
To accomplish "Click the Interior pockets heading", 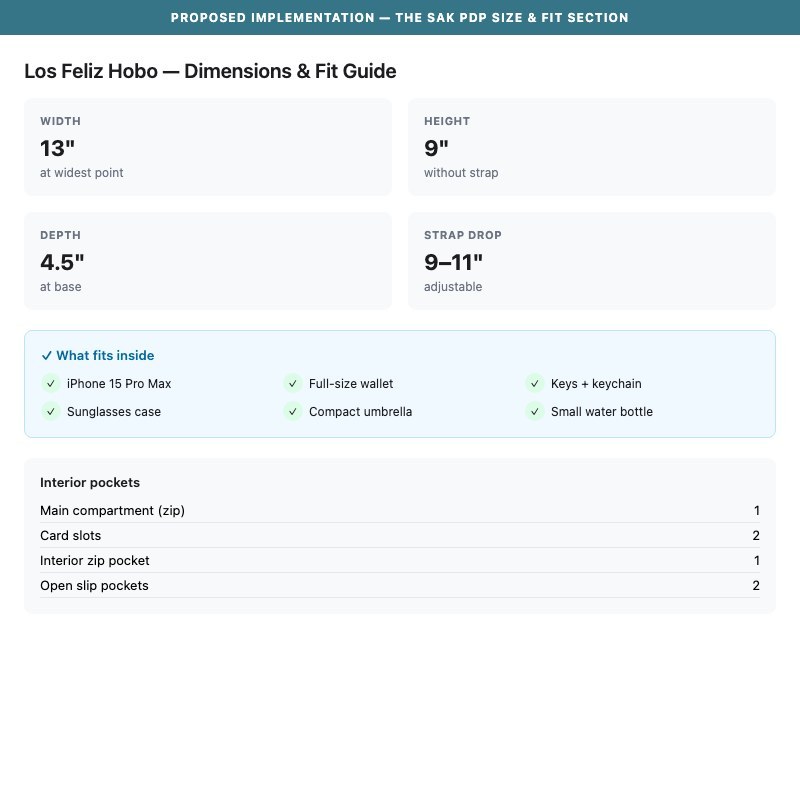I will [x=90, y=483].
